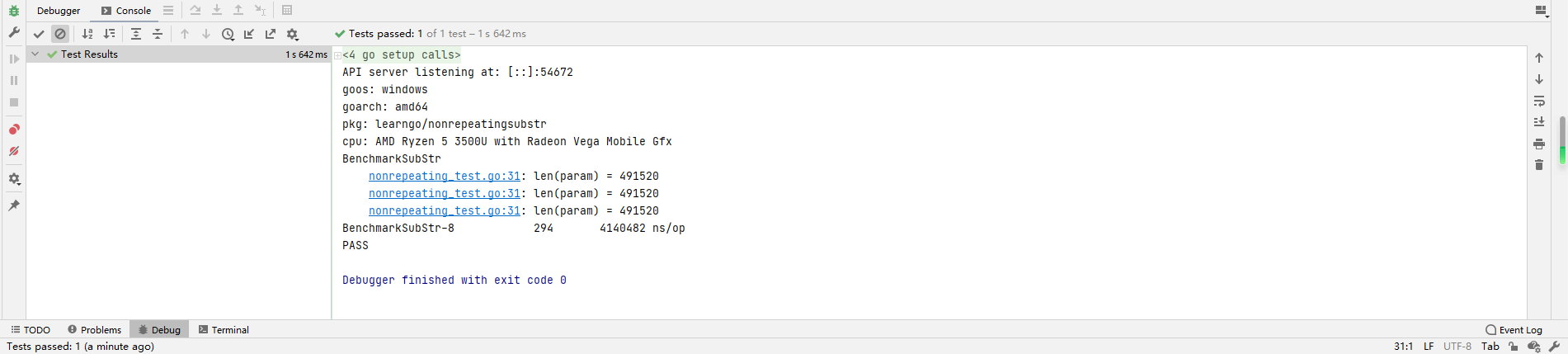Clear console output trash icon
The image size is (1568, 354).
1539,165
